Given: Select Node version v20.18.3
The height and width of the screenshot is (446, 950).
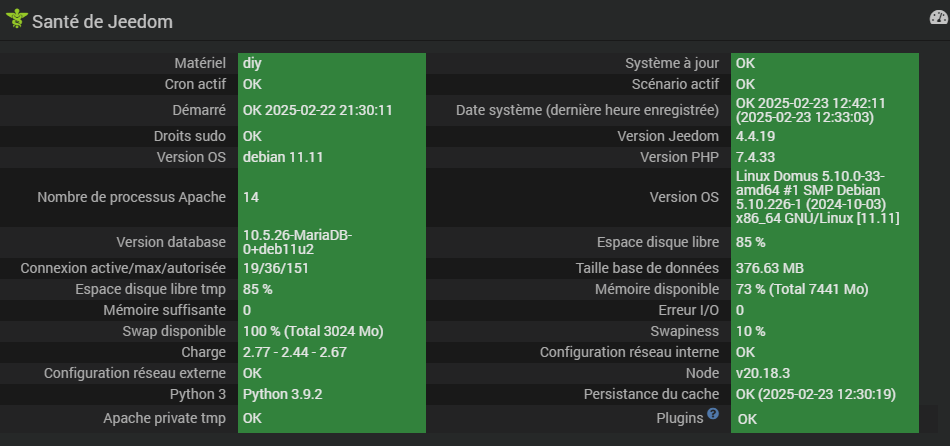Looking at the screenshot, I should 763,373.
